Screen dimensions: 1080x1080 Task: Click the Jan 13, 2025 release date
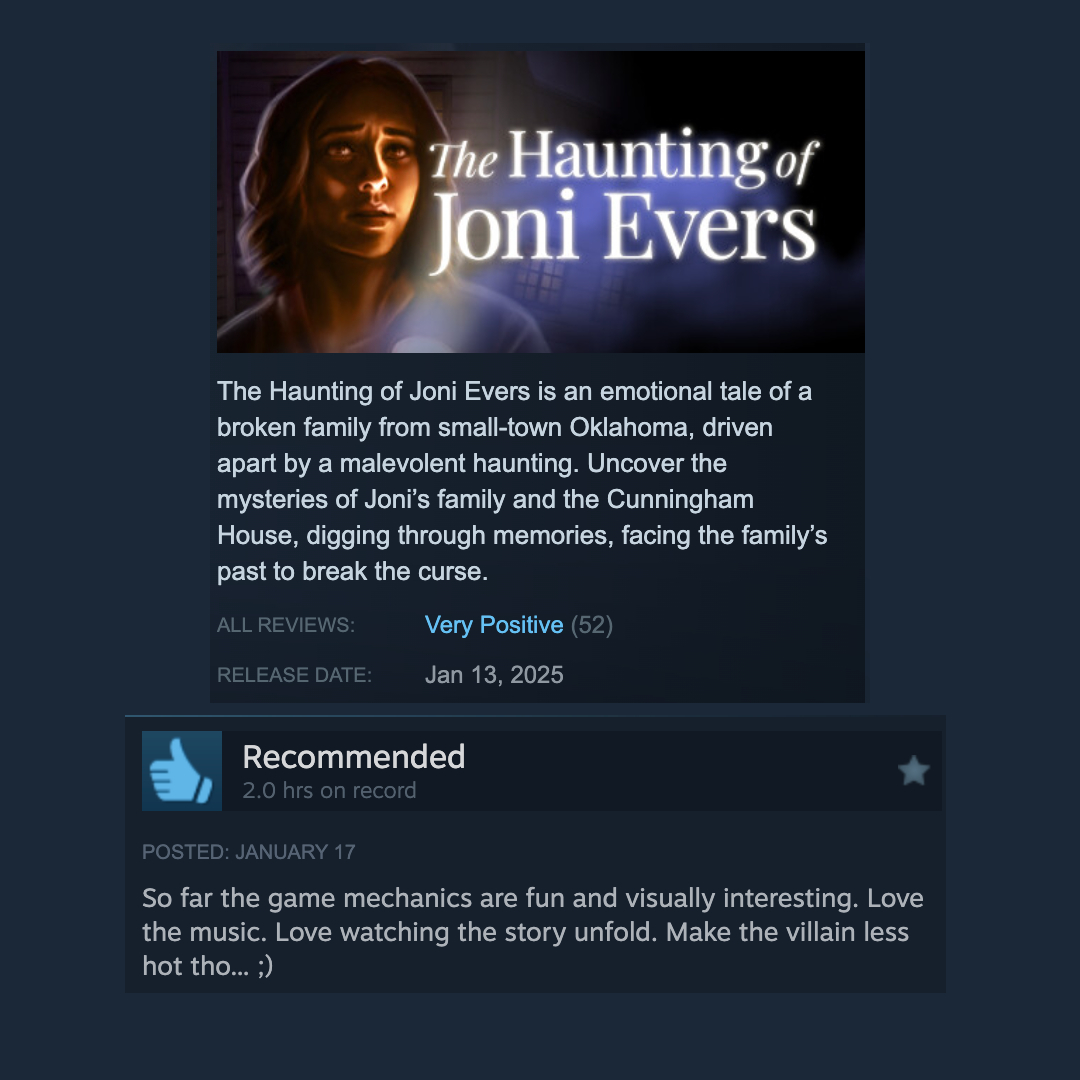click(x=494, y=674)
